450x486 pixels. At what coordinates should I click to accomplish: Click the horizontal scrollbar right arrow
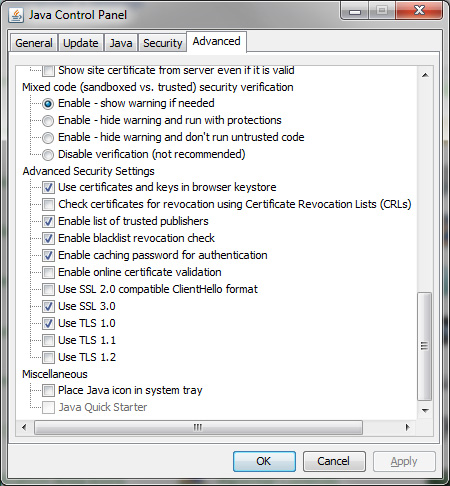click(407, 427)
